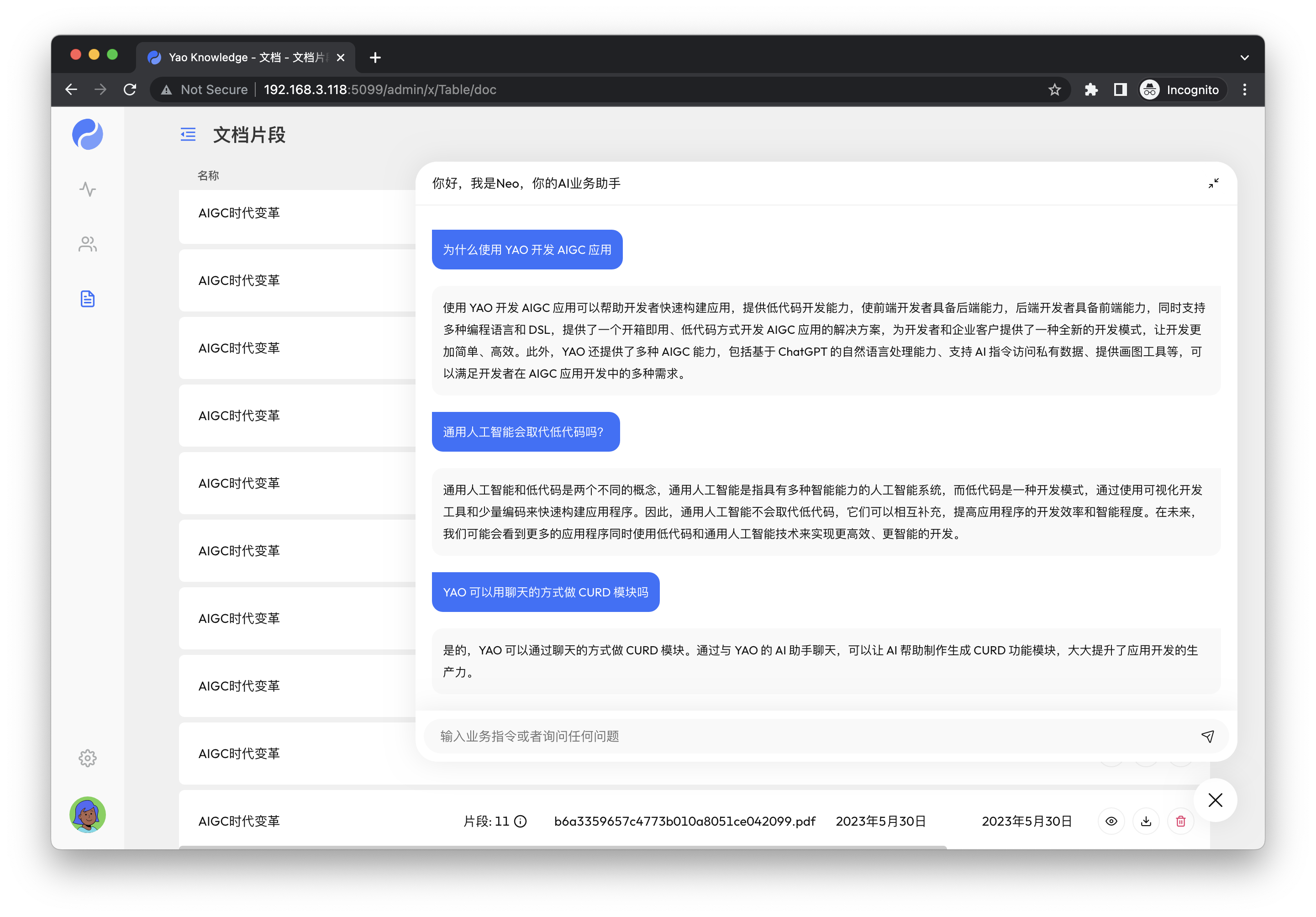The height and width of the screenshot is (917, 1316).
Task: Toggle the menu collapse icon beside 文档片段
Action: tap(188, 135)
